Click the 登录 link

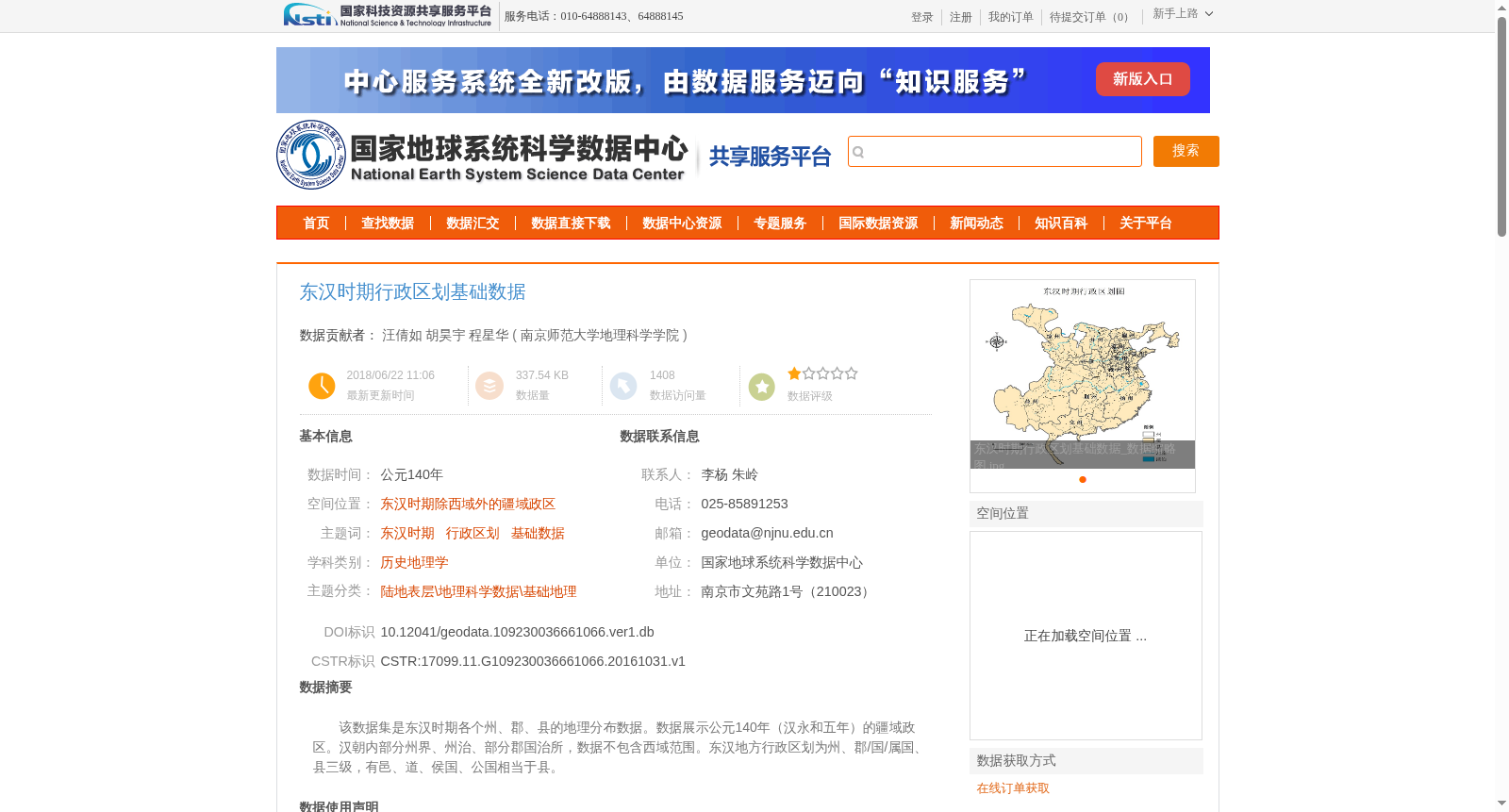[921, 17]
